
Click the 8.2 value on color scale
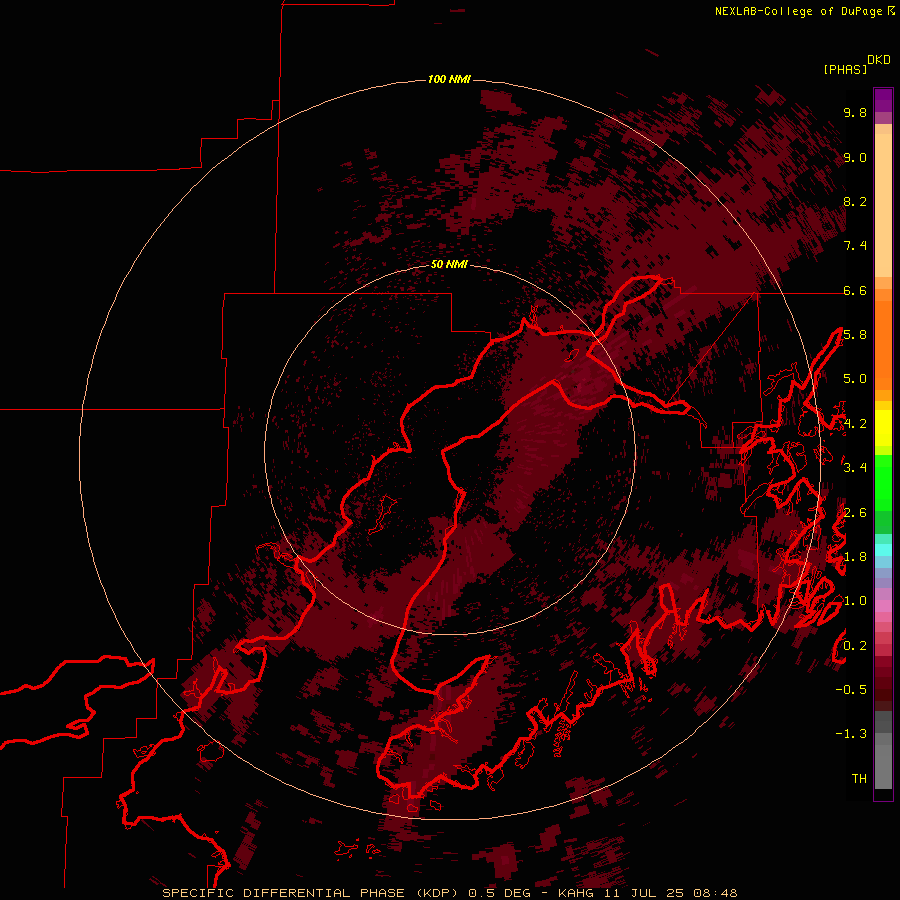(x=855, y=201)
